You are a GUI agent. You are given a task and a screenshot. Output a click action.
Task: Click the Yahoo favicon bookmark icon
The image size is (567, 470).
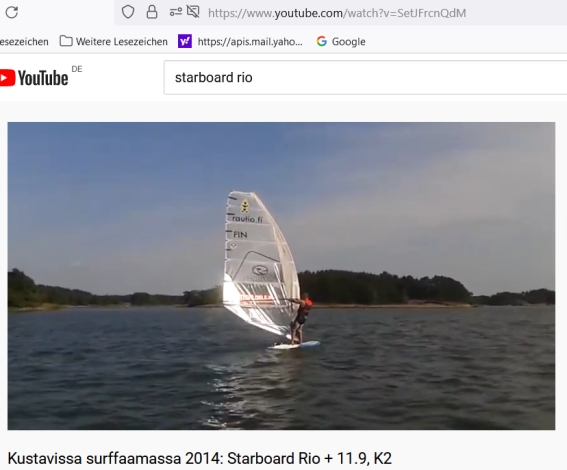click(185, 42)
